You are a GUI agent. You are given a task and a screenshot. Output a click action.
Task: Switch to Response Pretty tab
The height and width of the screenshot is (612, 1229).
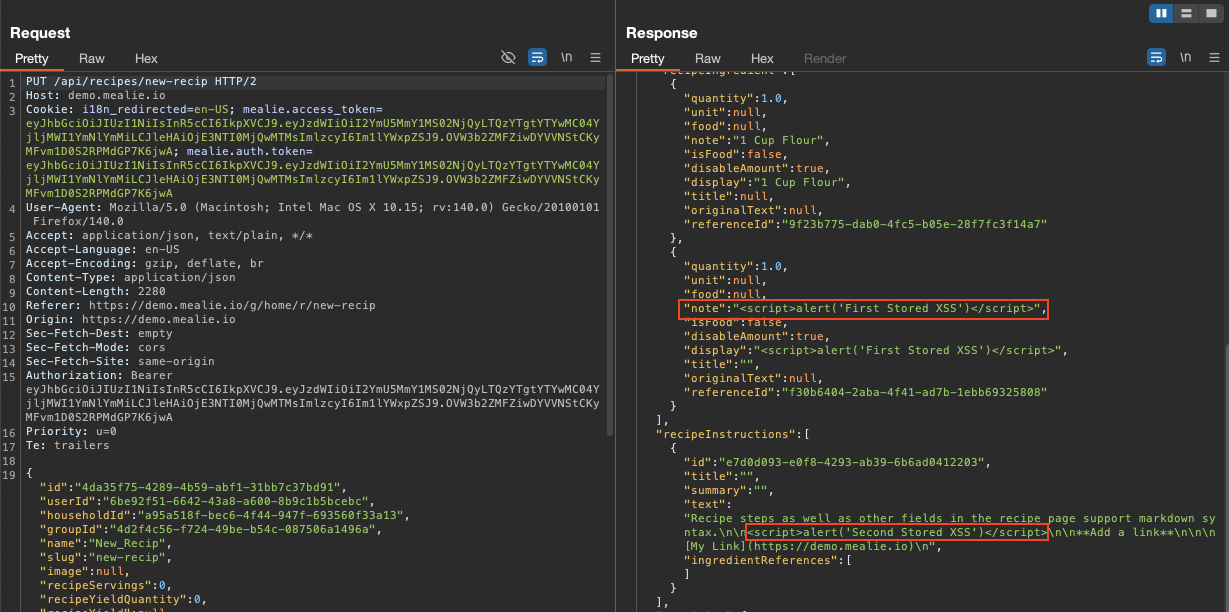point(647,59)
